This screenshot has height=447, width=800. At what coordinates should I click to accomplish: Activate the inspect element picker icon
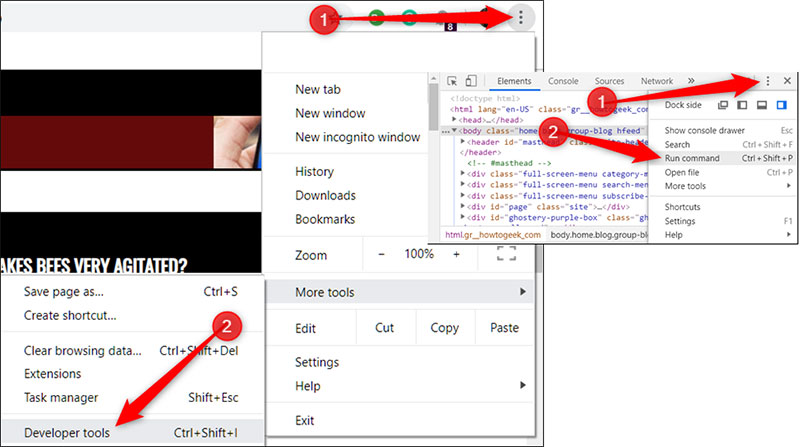pos(452,81)
